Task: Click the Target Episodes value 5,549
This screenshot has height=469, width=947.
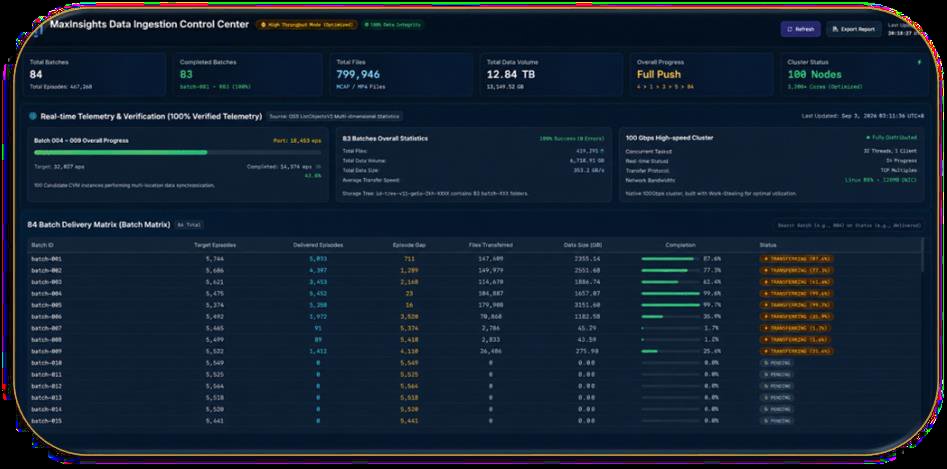Action: tap(215, 363)
